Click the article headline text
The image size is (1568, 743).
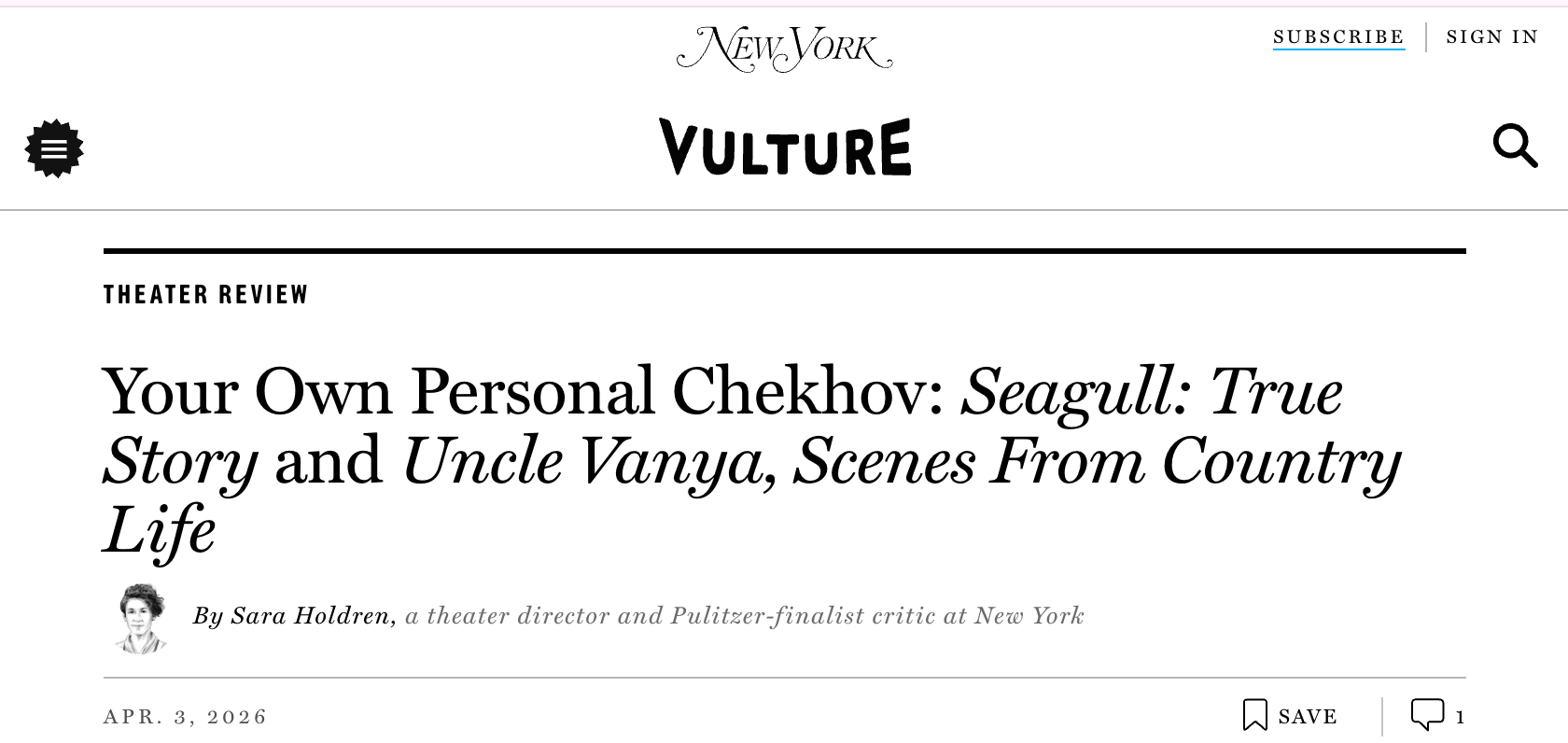(752, 459)
